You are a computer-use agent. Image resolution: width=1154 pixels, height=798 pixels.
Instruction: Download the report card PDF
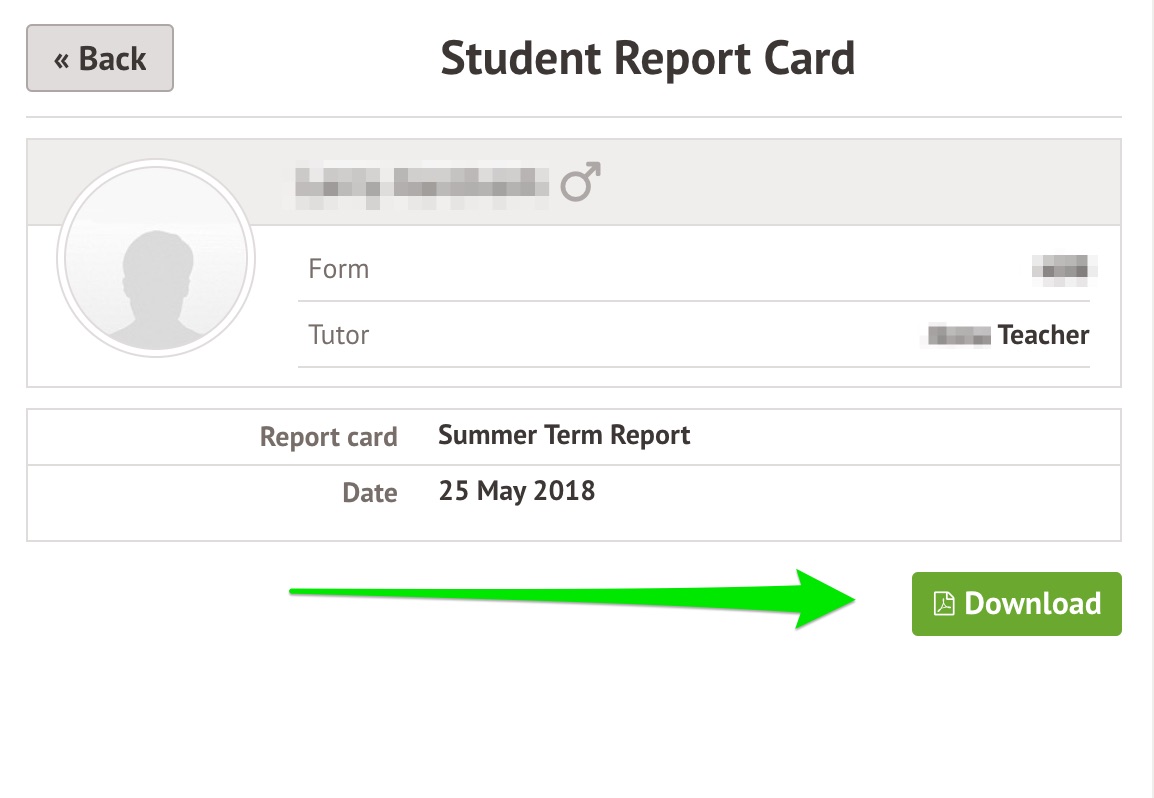(x=1016, y=604)
